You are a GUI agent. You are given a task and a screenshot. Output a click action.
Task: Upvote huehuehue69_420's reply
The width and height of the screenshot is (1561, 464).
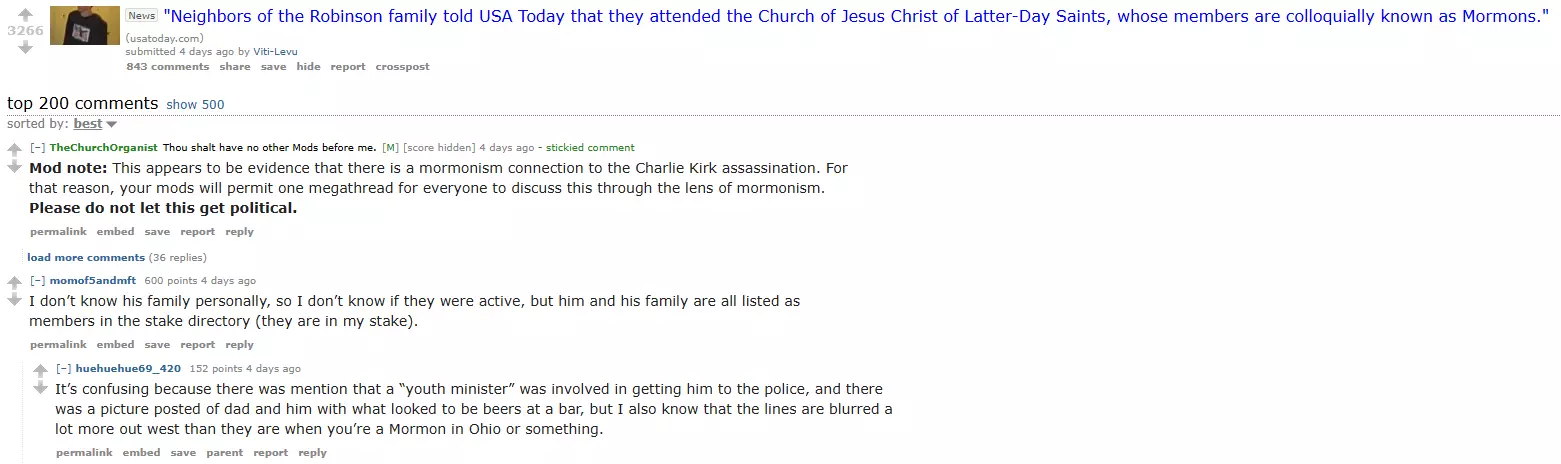tap(40, 371)
